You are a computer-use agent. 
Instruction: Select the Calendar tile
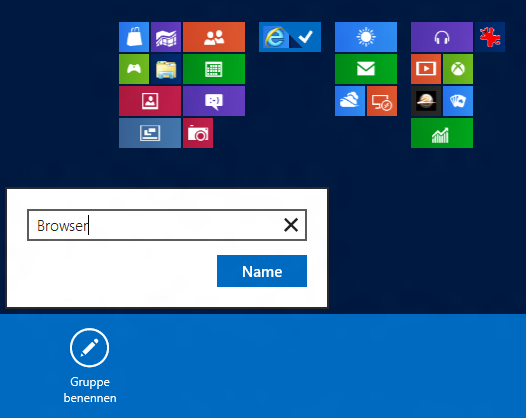pos(214,69)
